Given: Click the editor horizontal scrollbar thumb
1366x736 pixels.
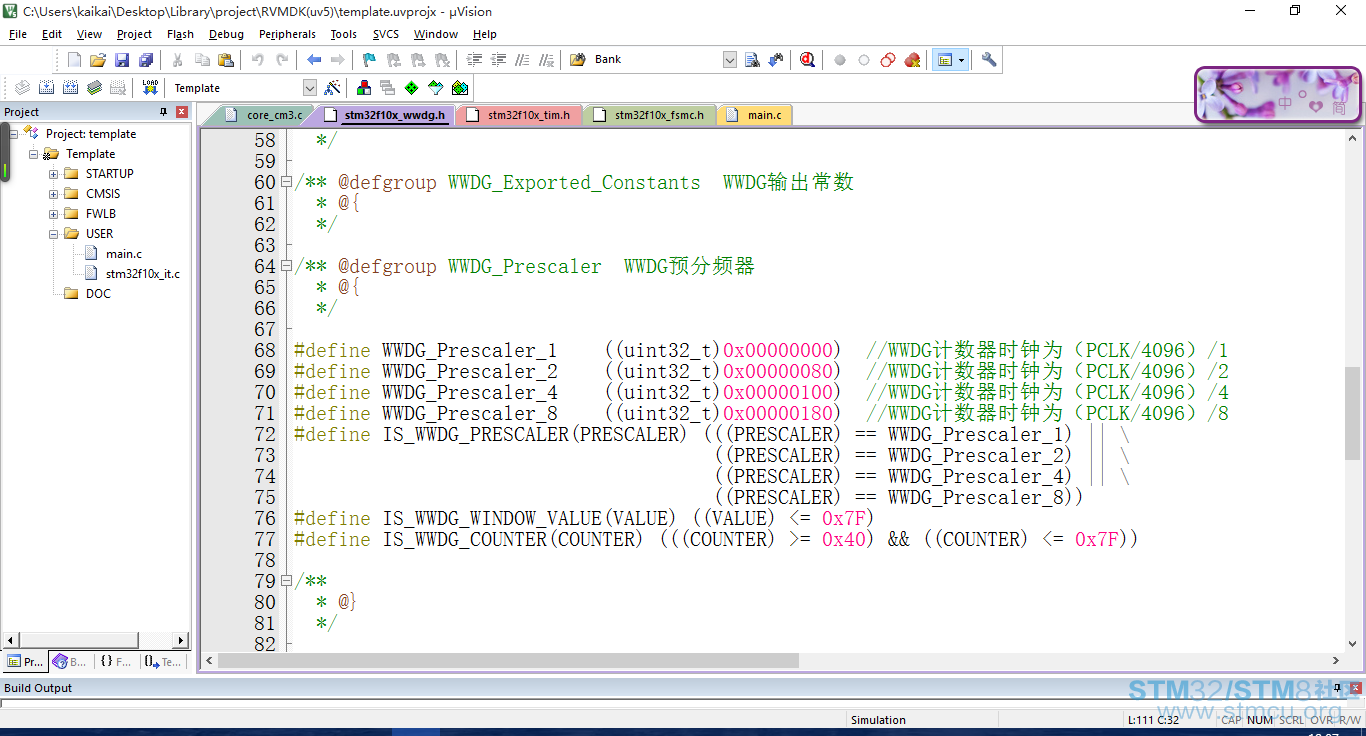Looking at the screenshot, I should tap(509, 661).
